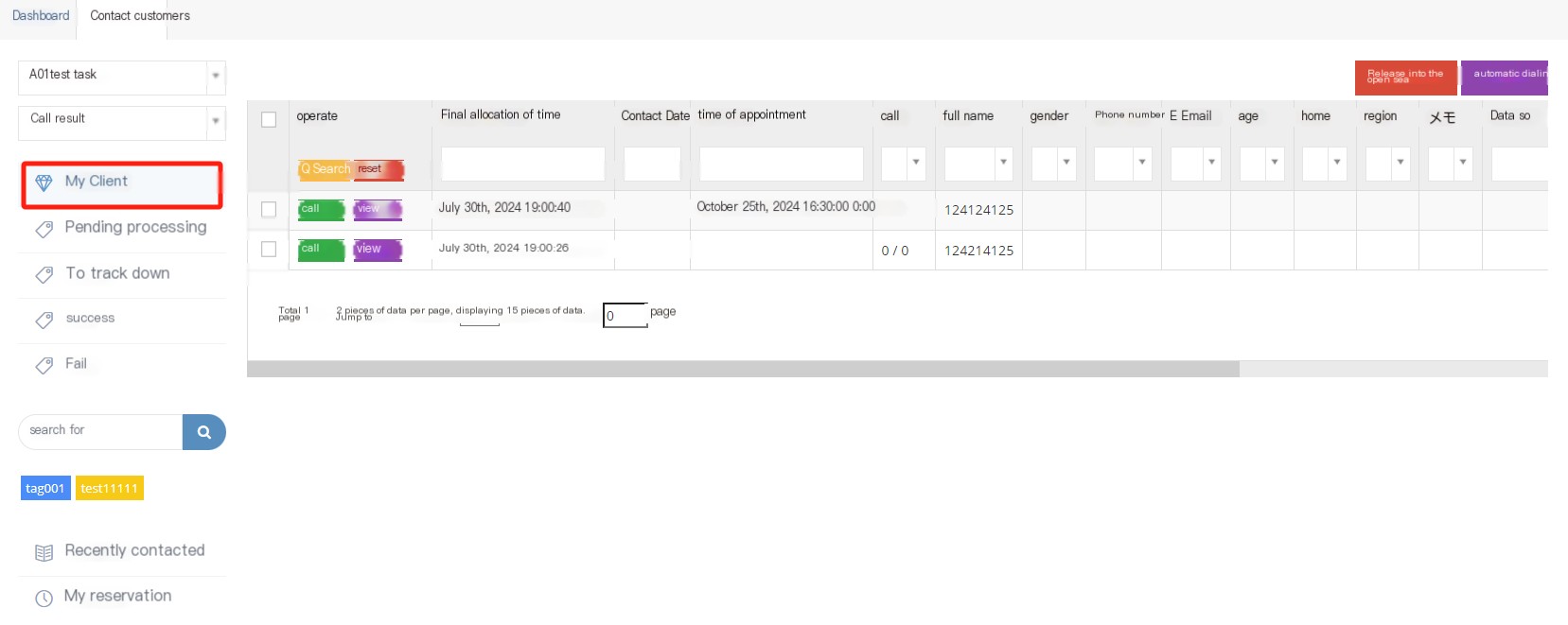
Task: Expand the Phone number filter dropdown
Action: click(x=1142, y=163)
